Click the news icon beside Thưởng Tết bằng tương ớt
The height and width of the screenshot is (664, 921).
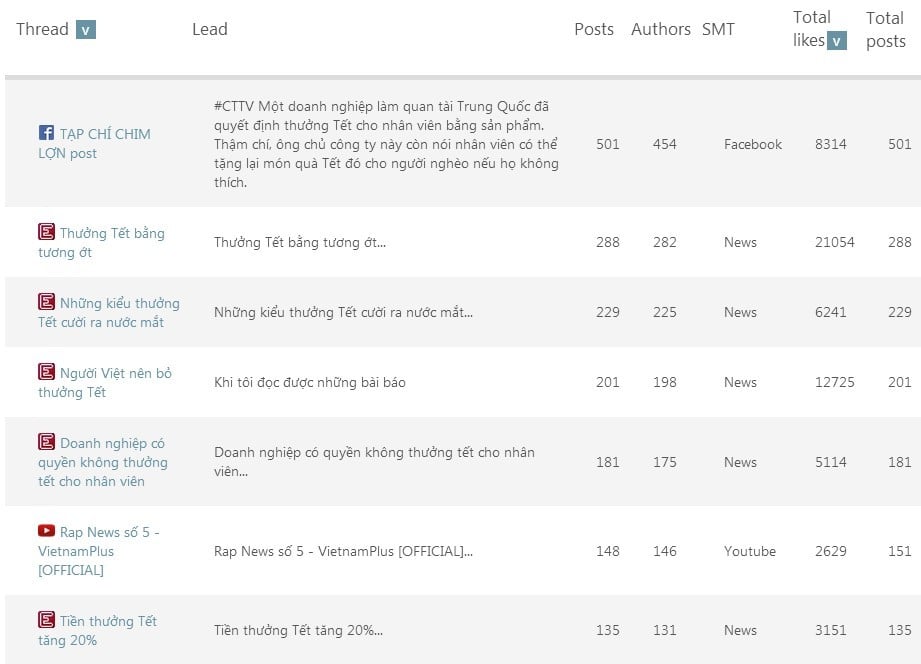pos(46,232)
